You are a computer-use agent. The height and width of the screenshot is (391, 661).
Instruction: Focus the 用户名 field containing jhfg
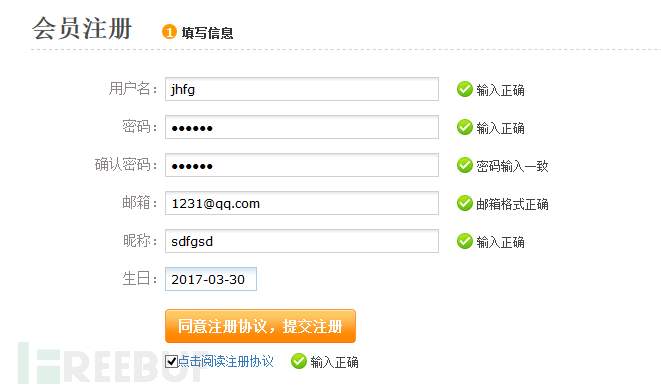pyautogui.click(x=302, y=89)
